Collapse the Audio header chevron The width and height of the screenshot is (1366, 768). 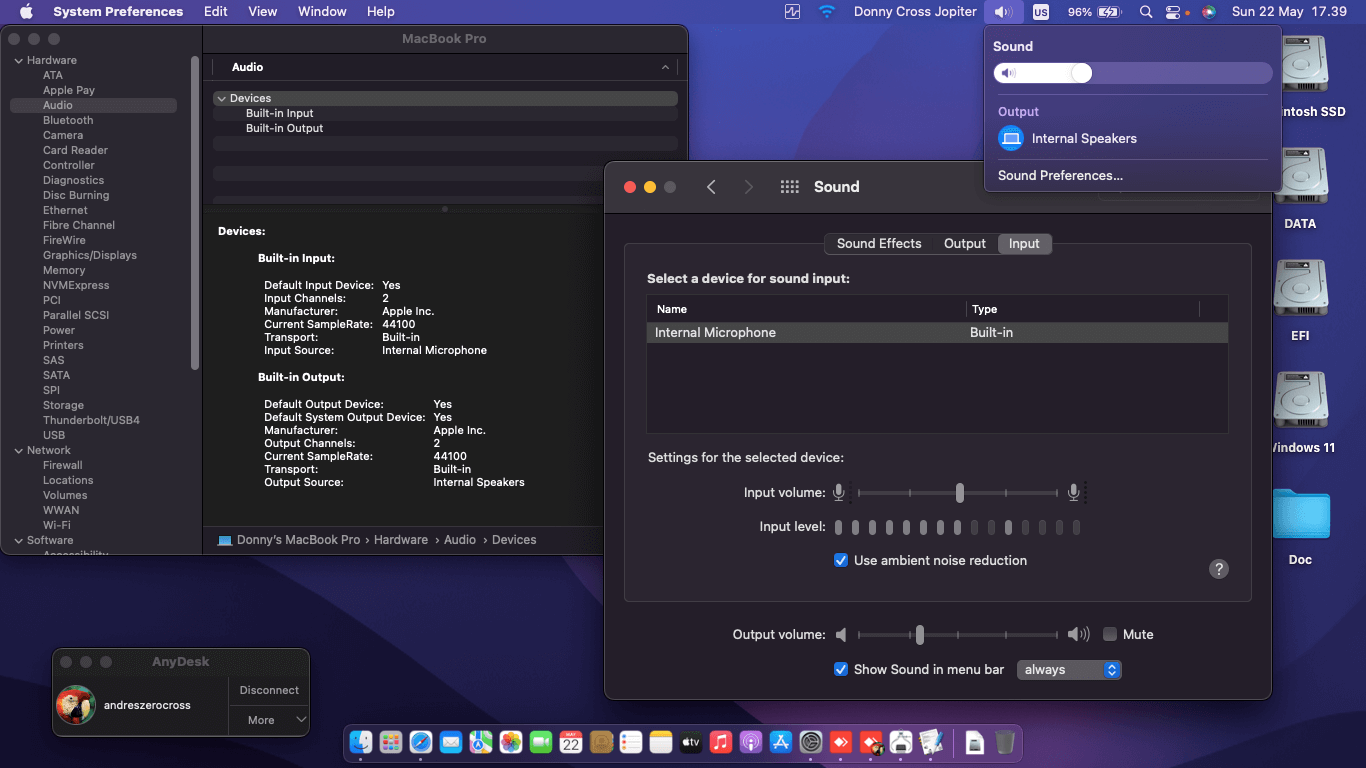(x=665, y=67)
